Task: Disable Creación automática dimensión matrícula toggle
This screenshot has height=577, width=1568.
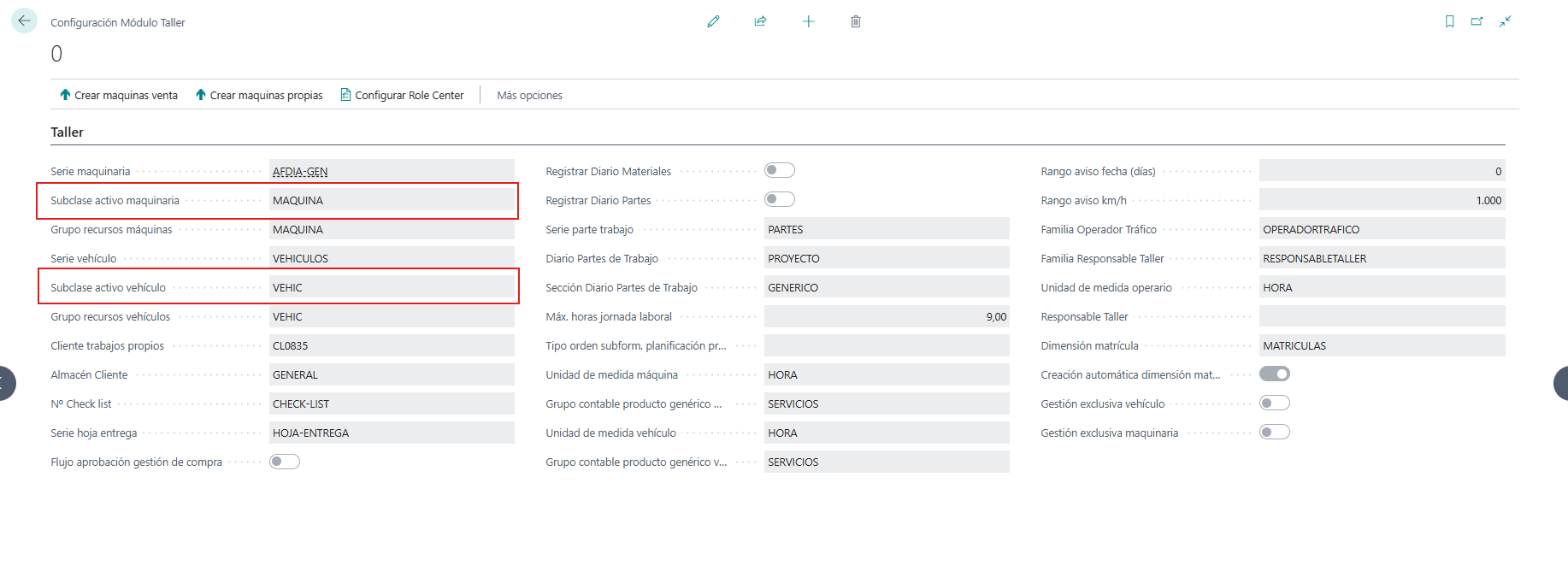Action: [1274, 374]
